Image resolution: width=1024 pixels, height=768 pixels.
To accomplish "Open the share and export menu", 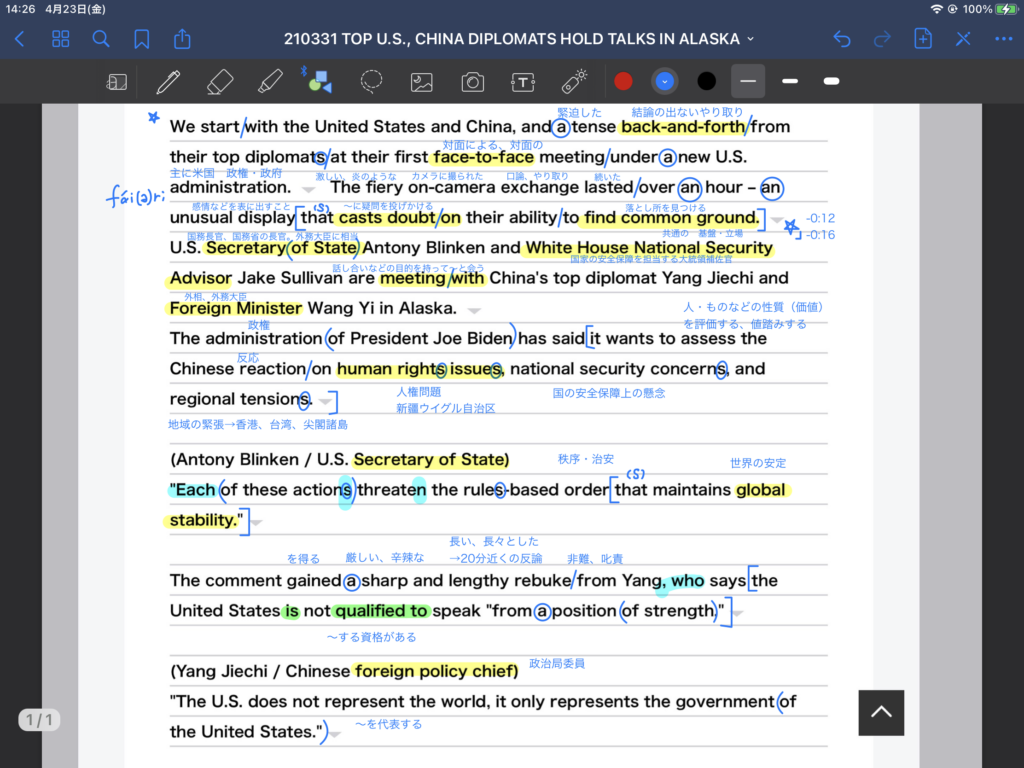I will tap(182, 39).
